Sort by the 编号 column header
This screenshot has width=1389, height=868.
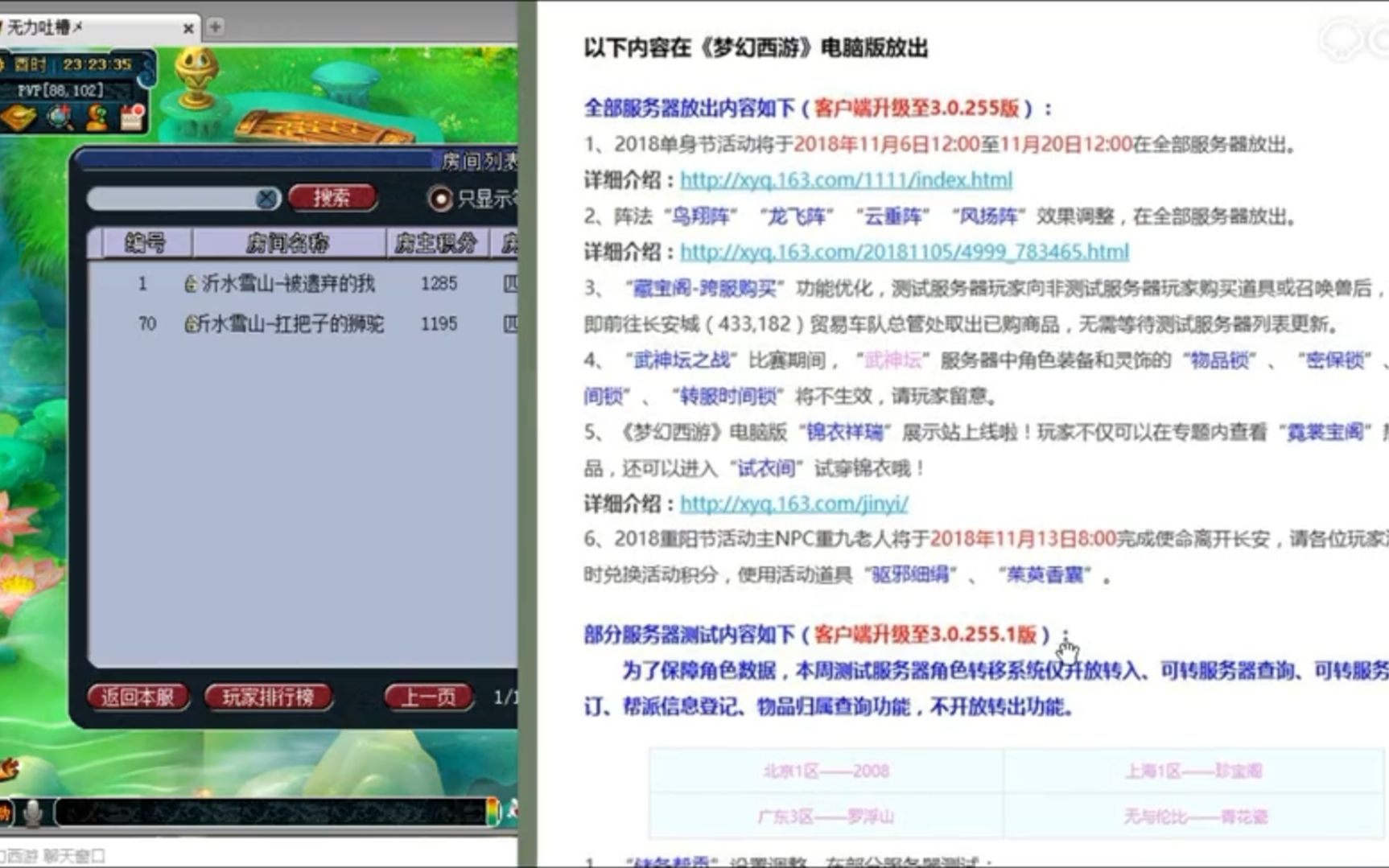tap(146, 243)
